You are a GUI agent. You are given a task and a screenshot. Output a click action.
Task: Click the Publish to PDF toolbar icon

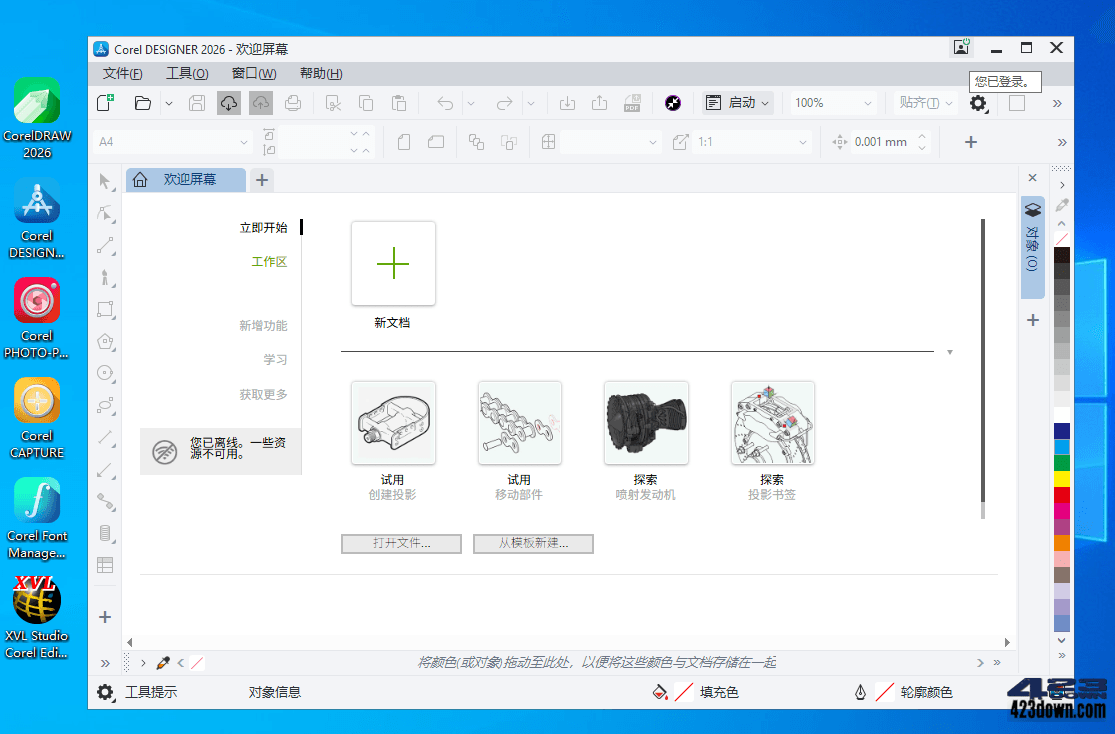(x=632, y=102)
